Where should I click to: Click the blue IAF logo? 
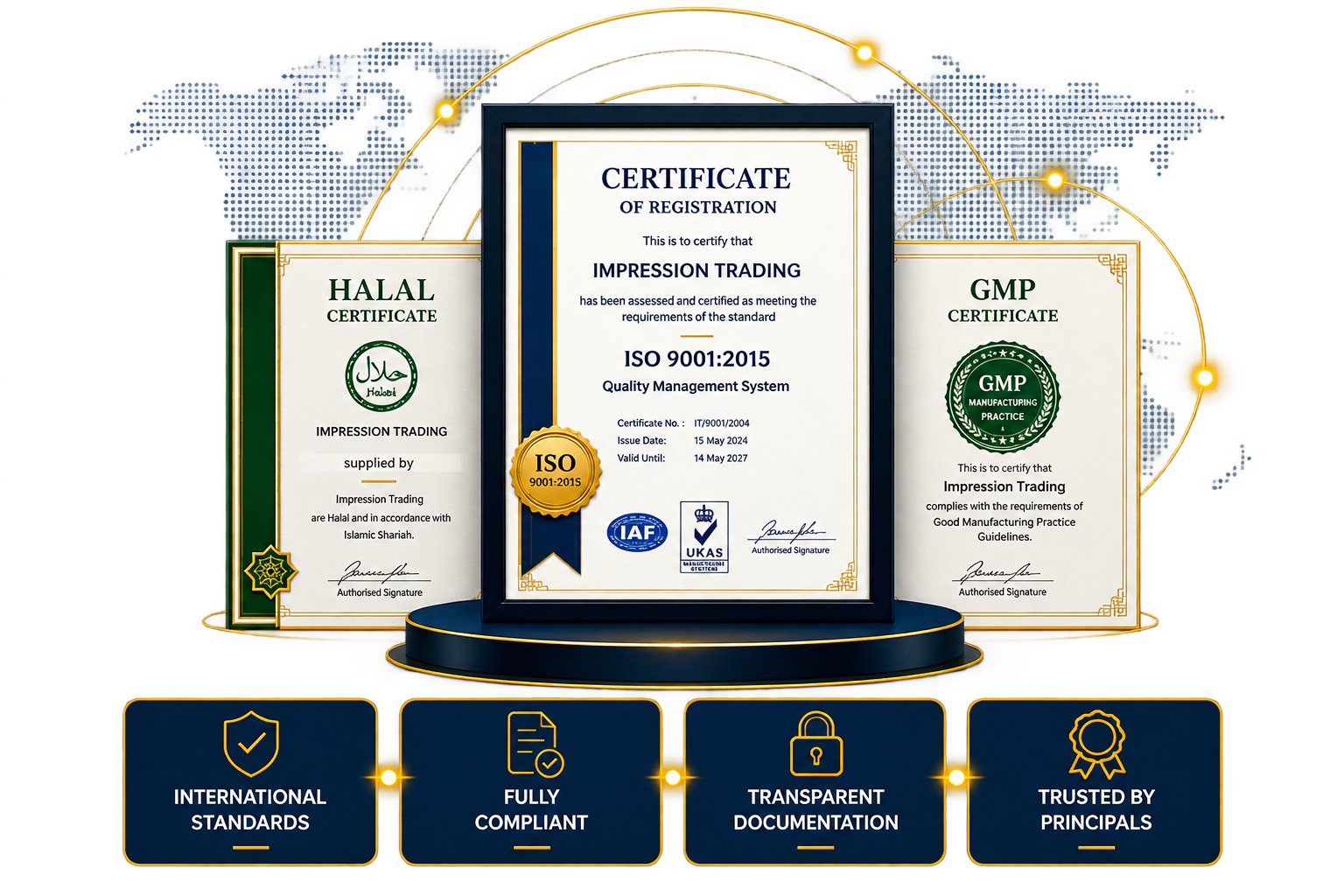pos(637,532)
